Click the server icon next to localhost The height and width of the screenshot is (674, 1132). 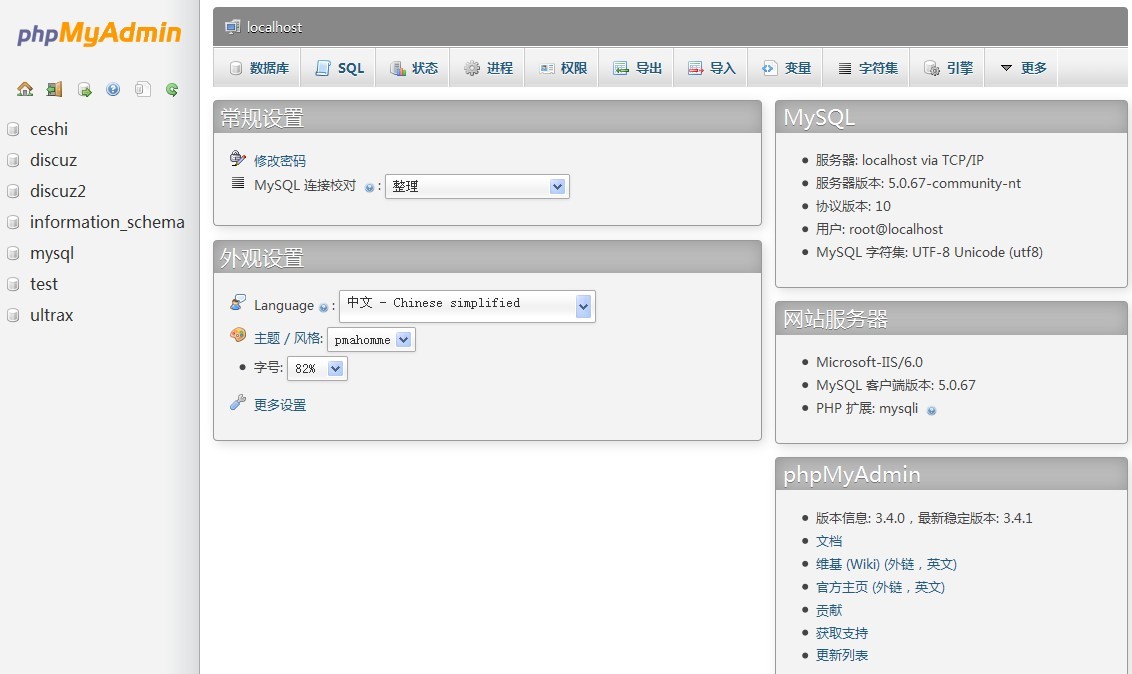pyautogui.click(x=232, y=27)
